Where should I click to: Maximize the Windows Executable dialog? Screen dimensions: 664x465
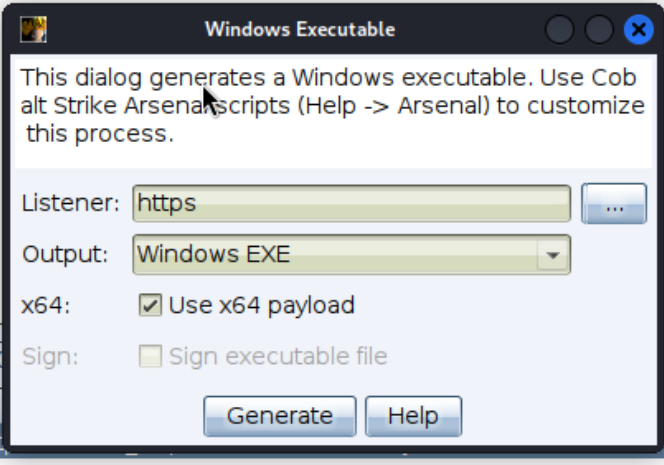click(598, 30)
